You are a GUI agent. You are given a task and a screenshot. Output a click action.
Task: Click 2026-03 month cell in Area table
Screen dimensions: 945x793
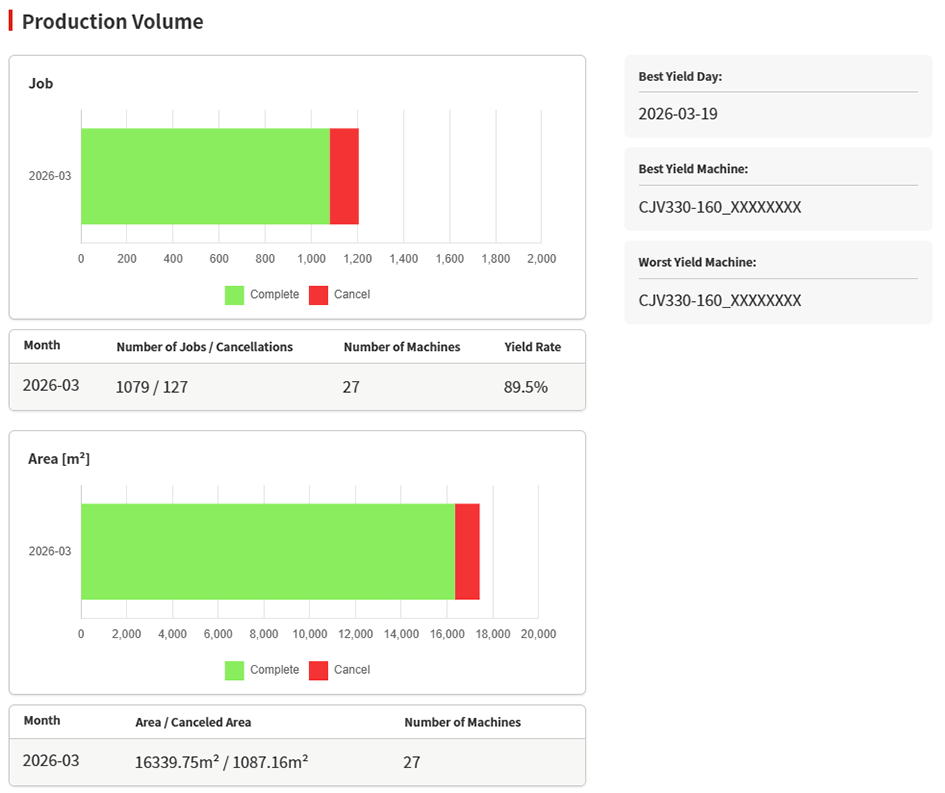tap(51, 761)
